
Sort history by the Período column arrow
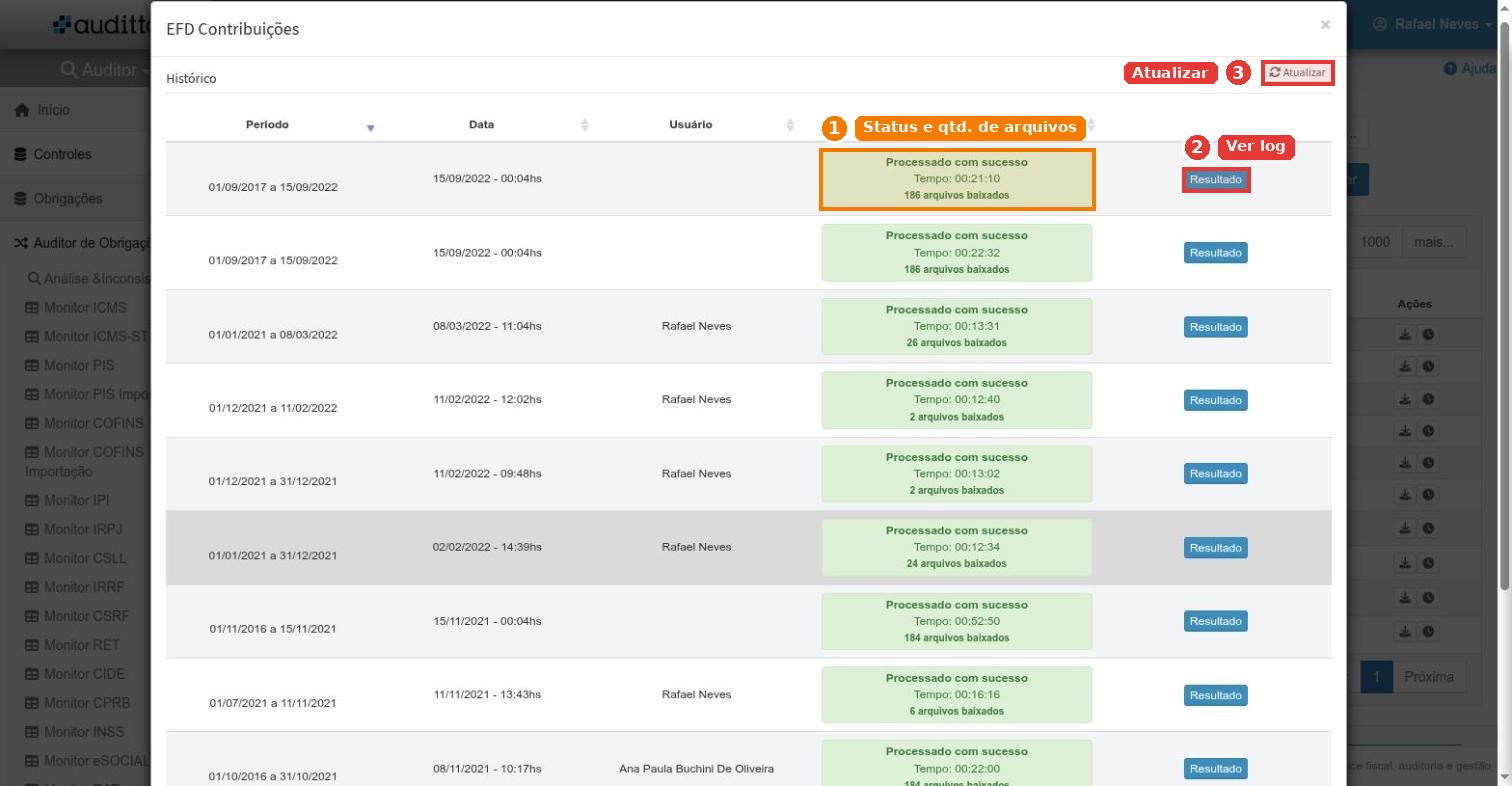click(x=370, y=128)
